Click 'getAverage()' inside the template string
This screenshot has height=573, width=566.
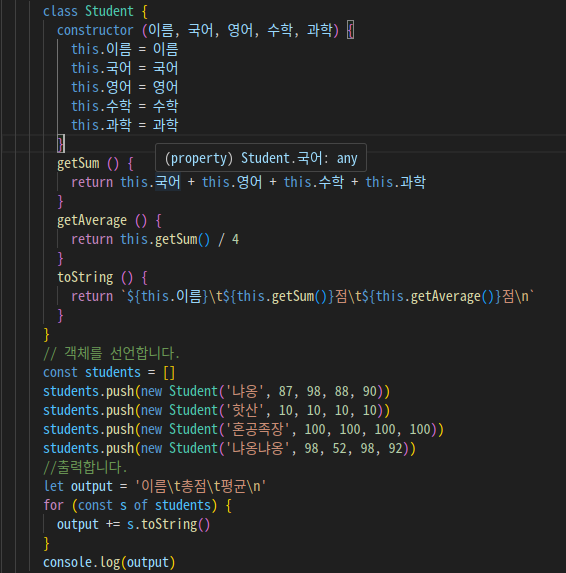452,296
